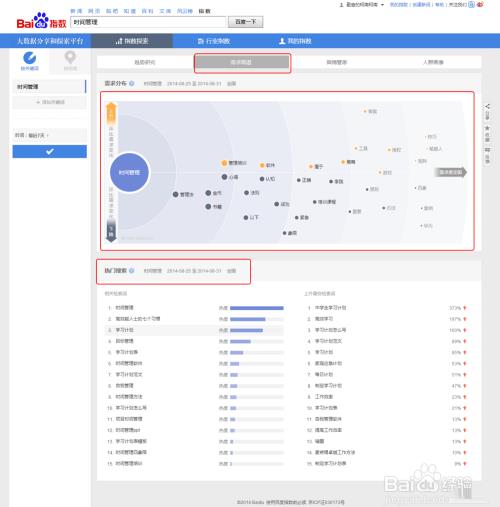
Task: Click the search input containing 时间管理
Action: tap(148, 22)
